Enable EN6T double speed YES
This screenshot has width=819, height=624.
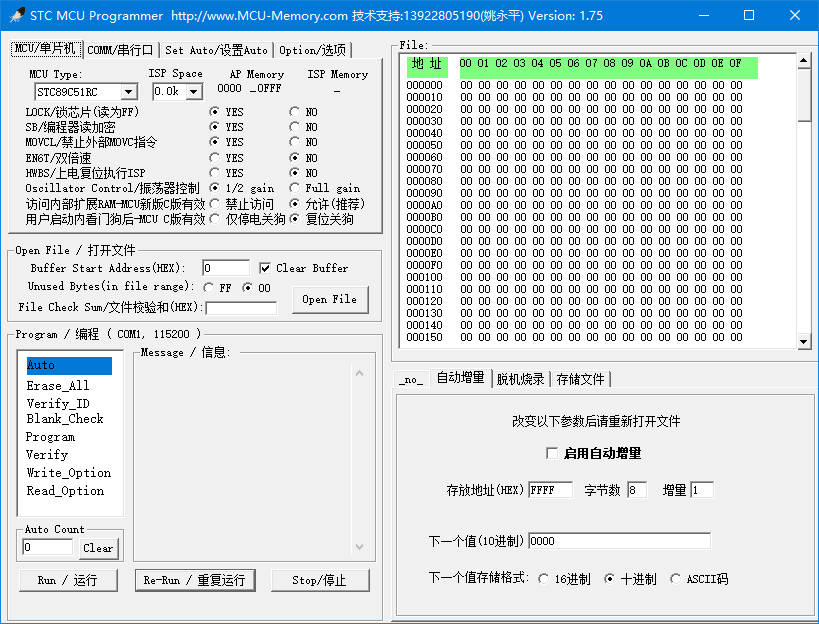(214, 158)
